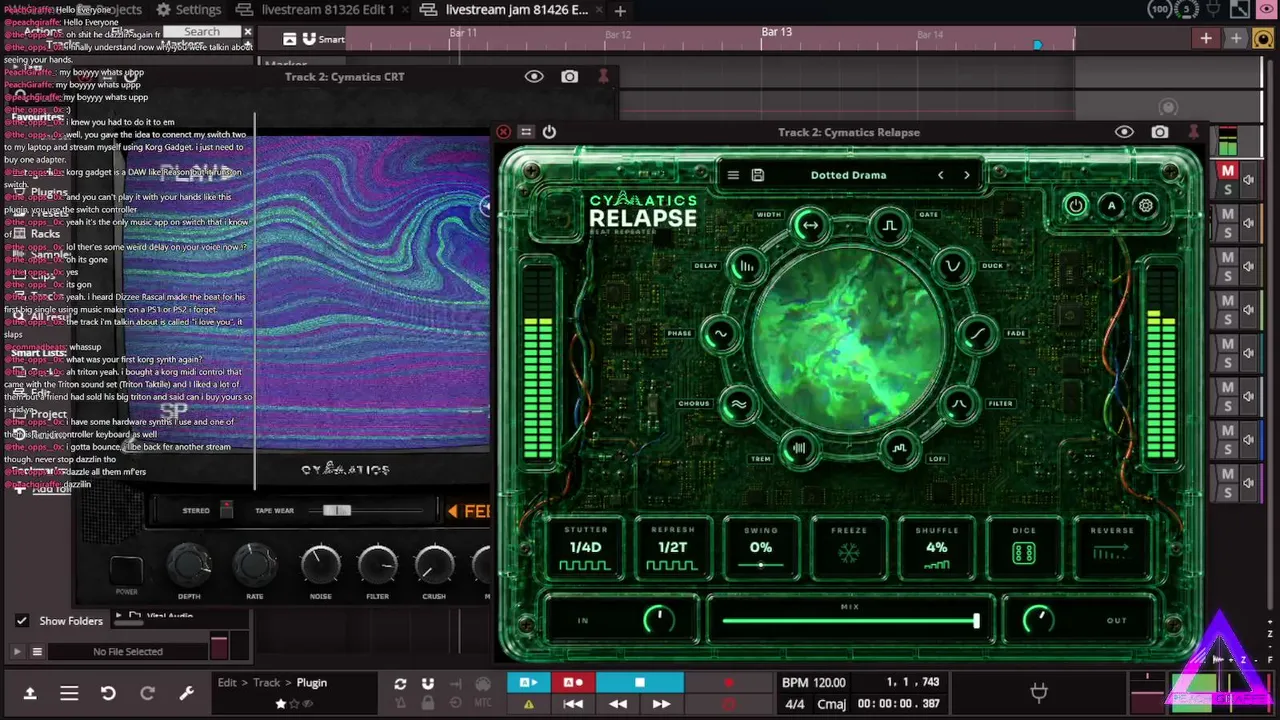Click the BPM 120.00 tempo field
Screen dimensions: 1280x720
[x=814, y=683]
